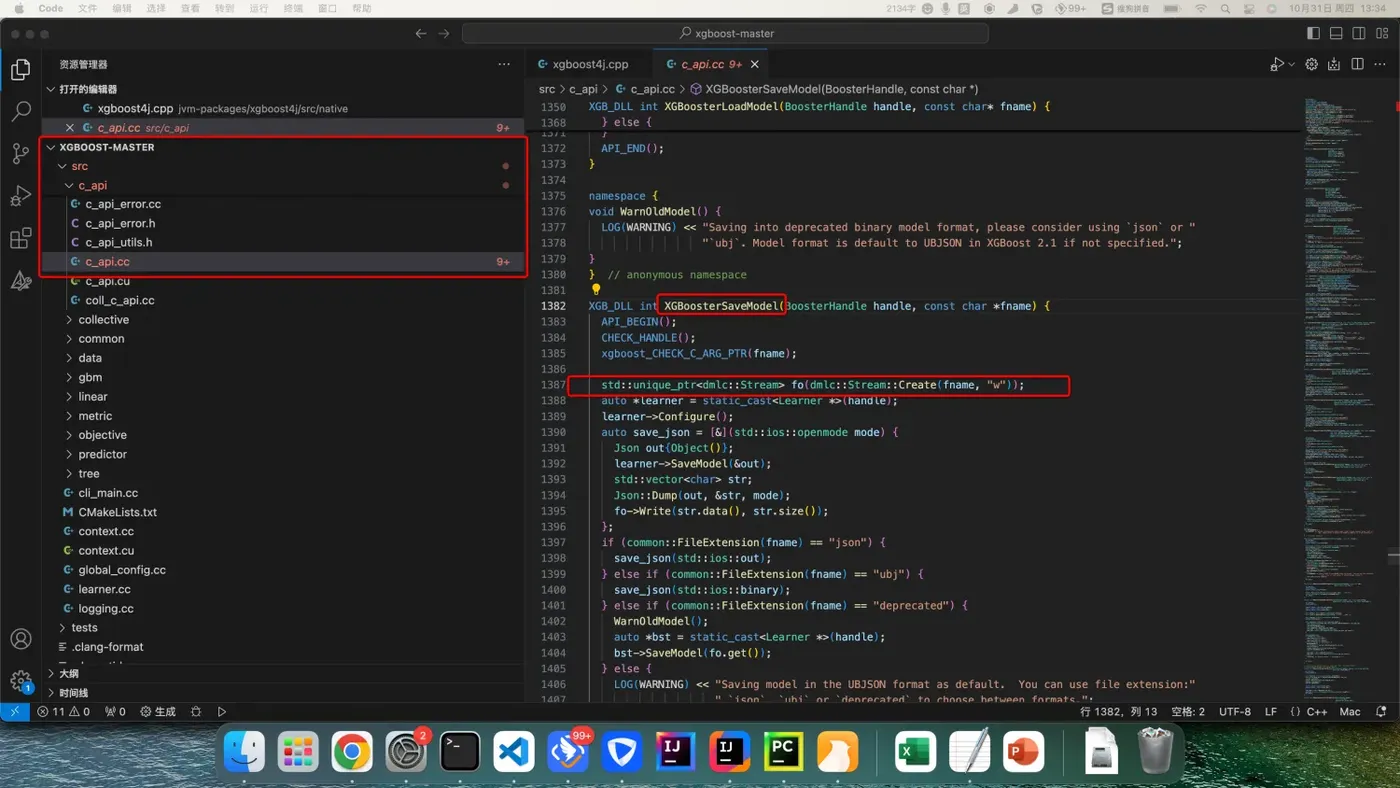Open Chrome from the Dock

coord(352,752)
